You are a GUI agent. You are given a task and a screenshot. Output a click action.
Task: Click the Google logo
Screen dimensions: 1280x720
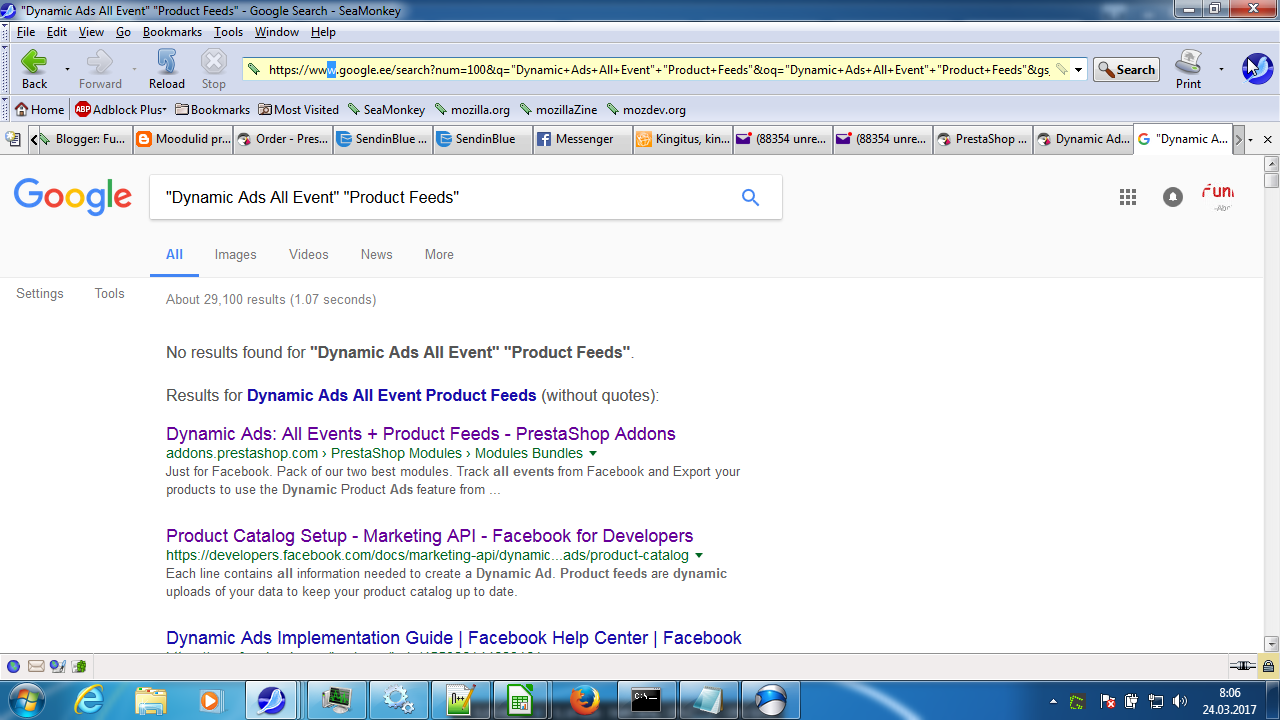[x=73, y=197]
